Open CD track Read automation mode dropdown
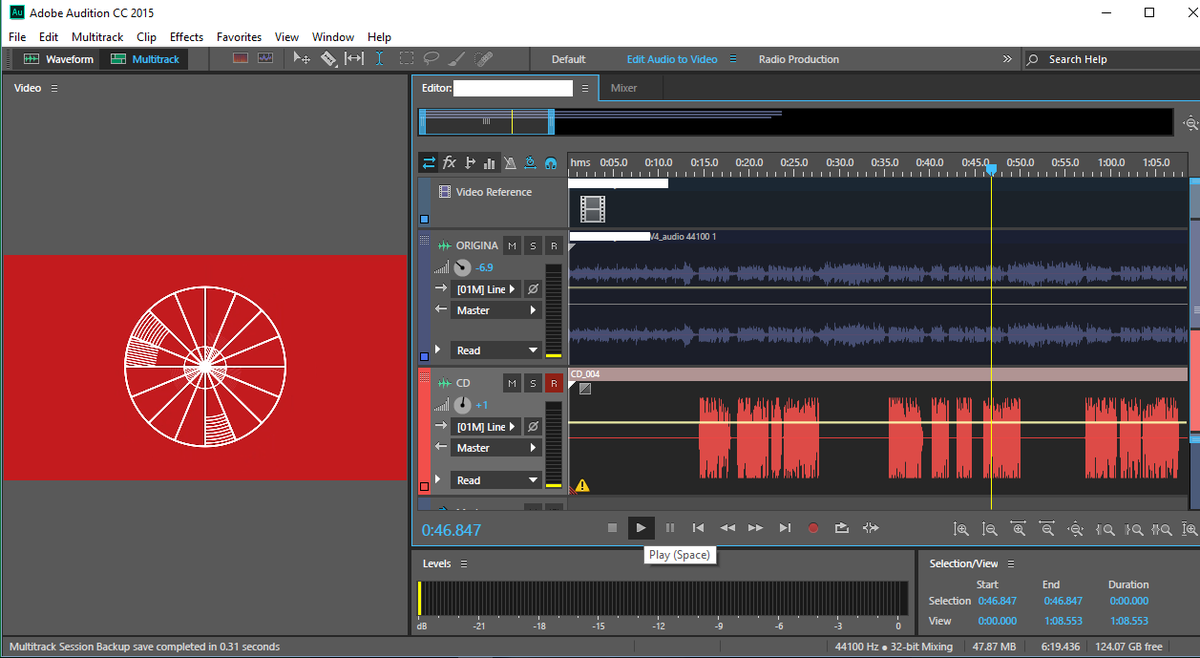1200x658 pixels. (496, 480)
